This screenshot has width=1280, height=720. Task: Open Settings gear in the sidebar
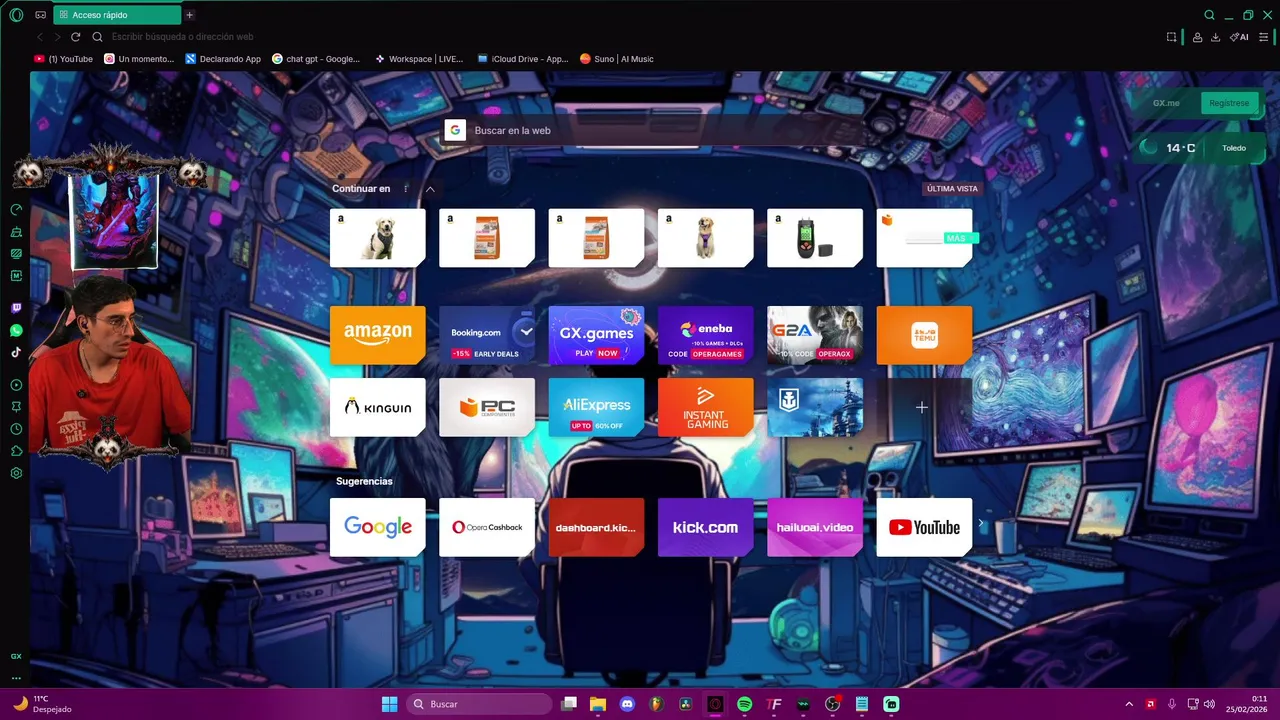click(16, 473)
